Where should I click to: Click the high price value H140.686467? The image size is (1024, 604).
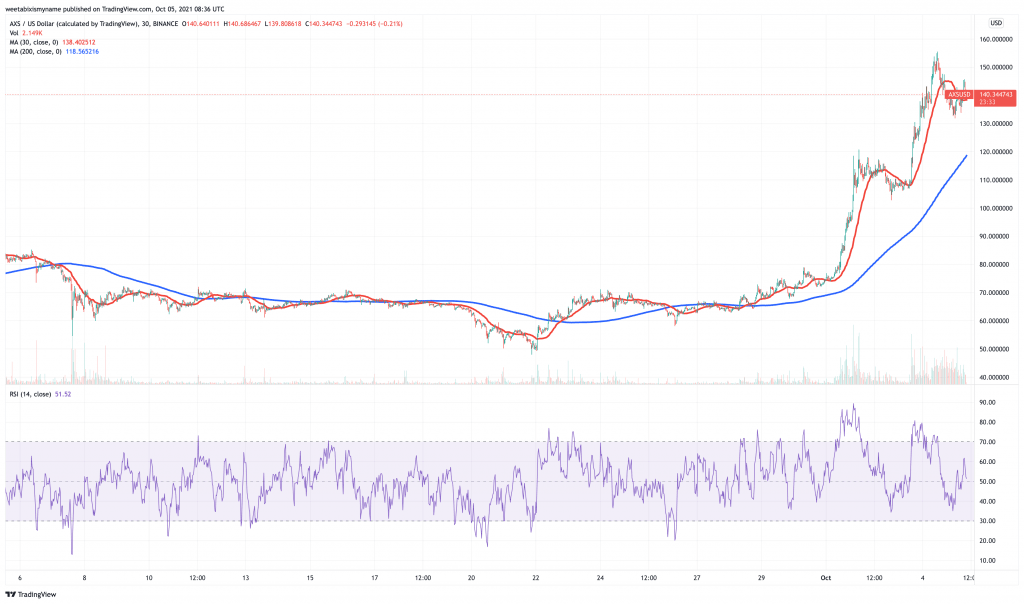tap(242, 24)
